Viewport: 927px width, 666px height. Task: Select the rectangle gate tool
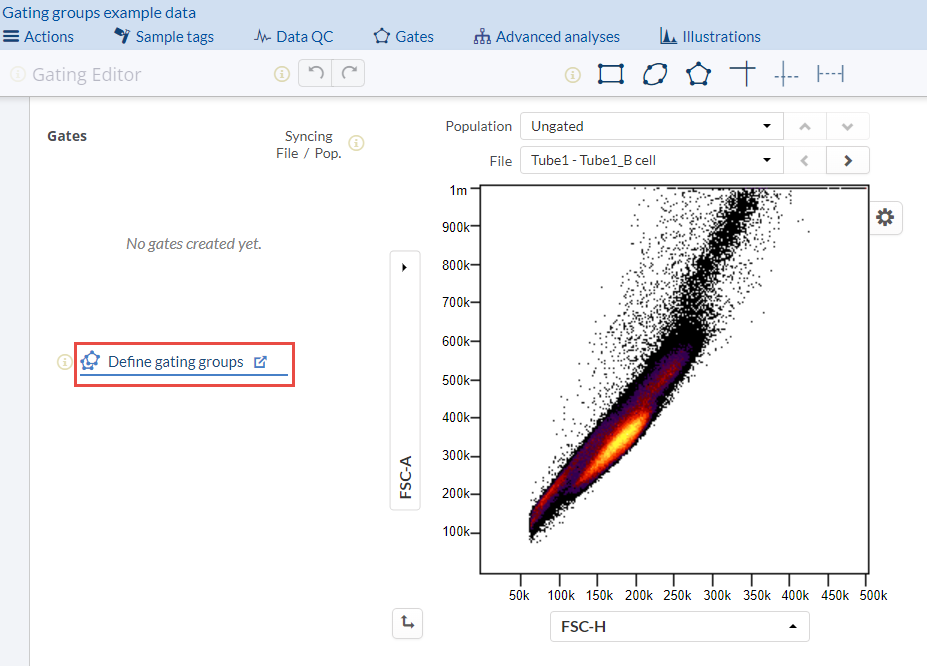coord(610,74)
